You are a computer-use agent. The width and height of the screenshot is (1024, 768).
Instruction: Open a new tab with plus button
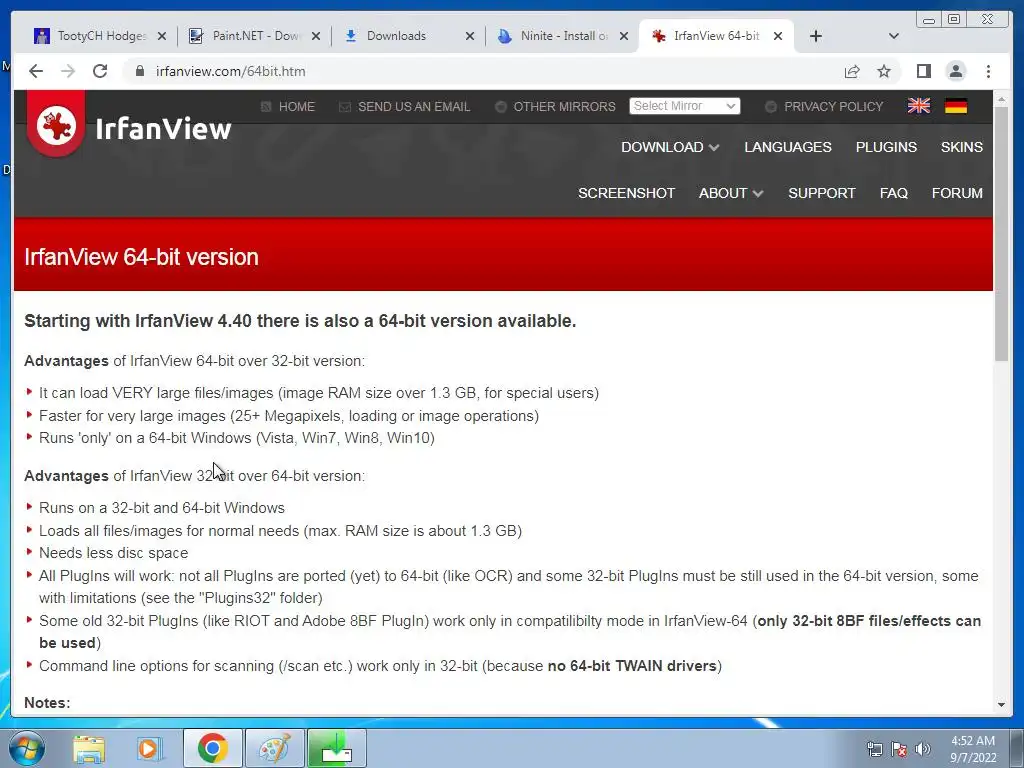pos(816,36)
